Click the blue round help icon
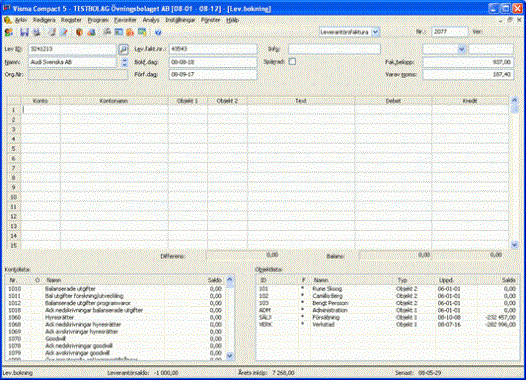The image size is (526, 380). point(158,32)
